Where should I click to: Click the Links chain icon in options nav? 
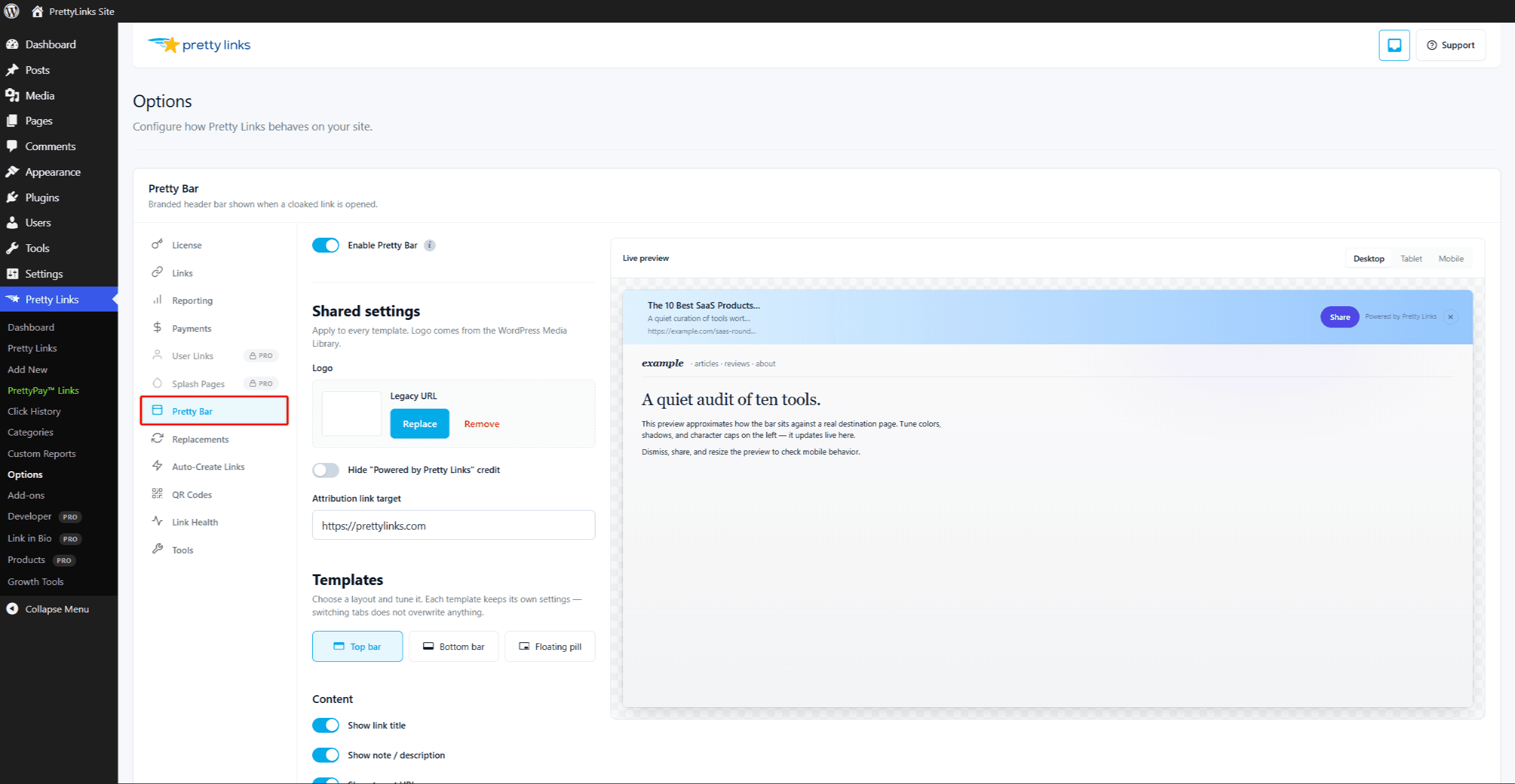coord(157,272)
